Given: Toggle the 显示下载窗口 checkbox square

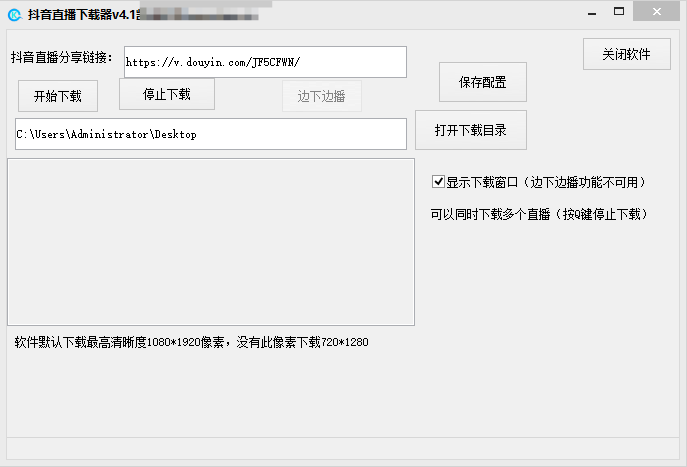Looking at the screenshot, I should click(x=438, y=182).
